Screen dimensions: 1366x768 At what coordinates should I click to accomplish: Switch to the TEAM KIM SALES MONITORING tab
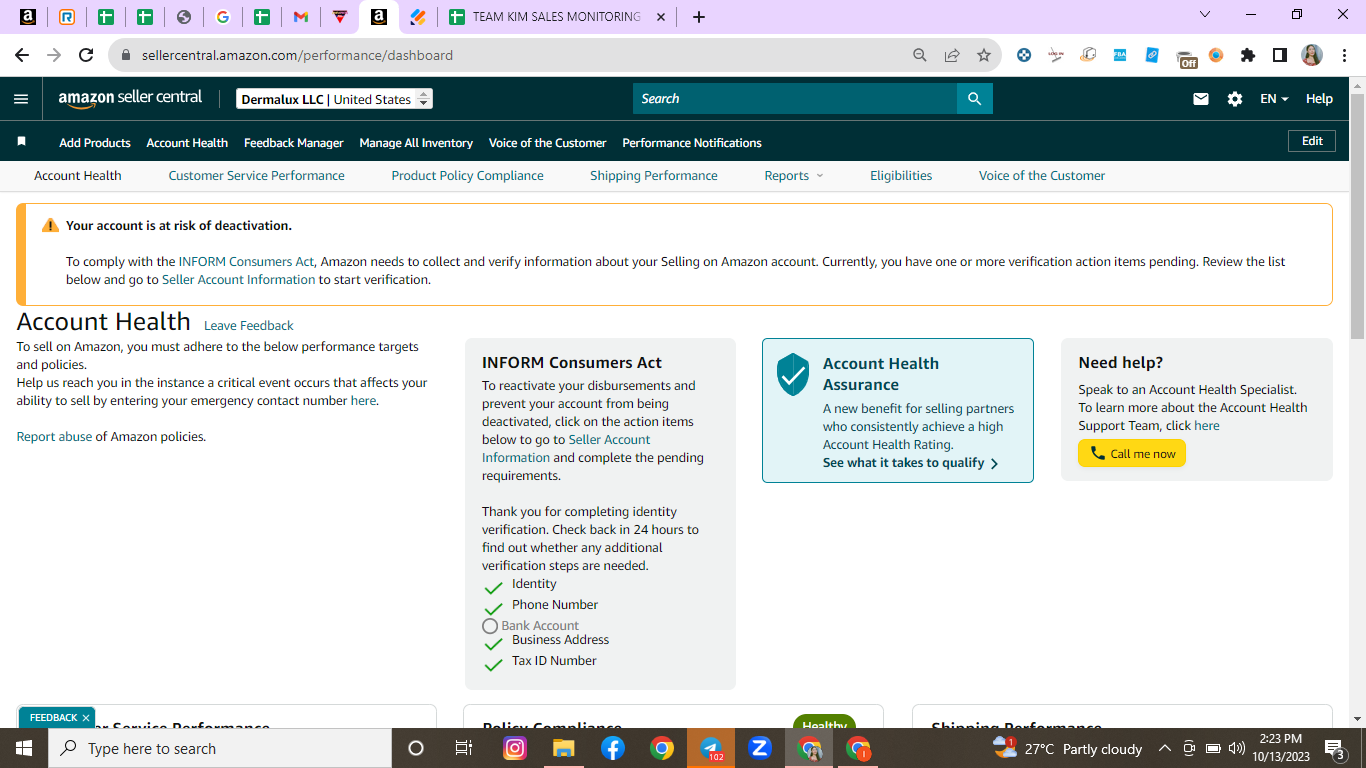556,17
